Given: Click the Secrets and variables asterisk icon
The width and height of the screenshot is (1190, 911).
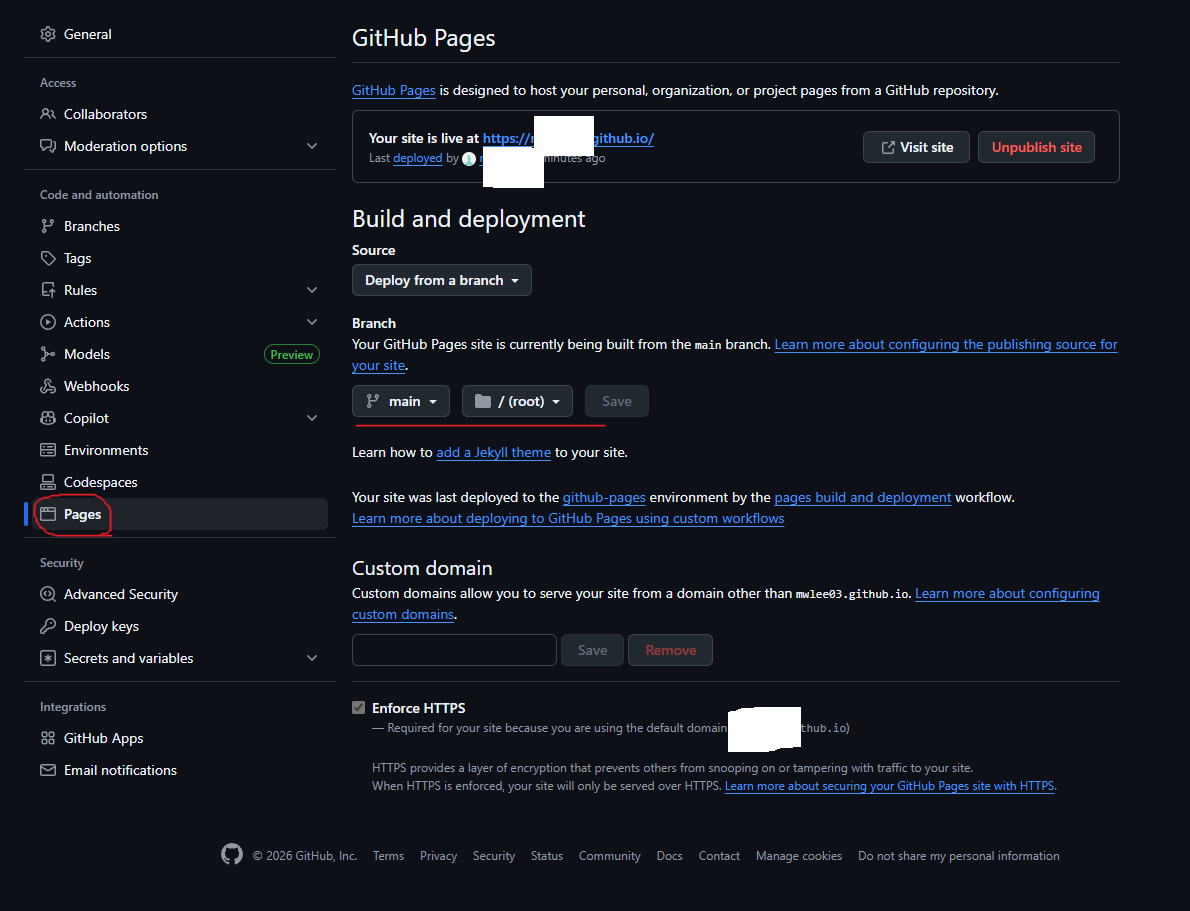Looking at the screenshot, I should coord(48,658).
